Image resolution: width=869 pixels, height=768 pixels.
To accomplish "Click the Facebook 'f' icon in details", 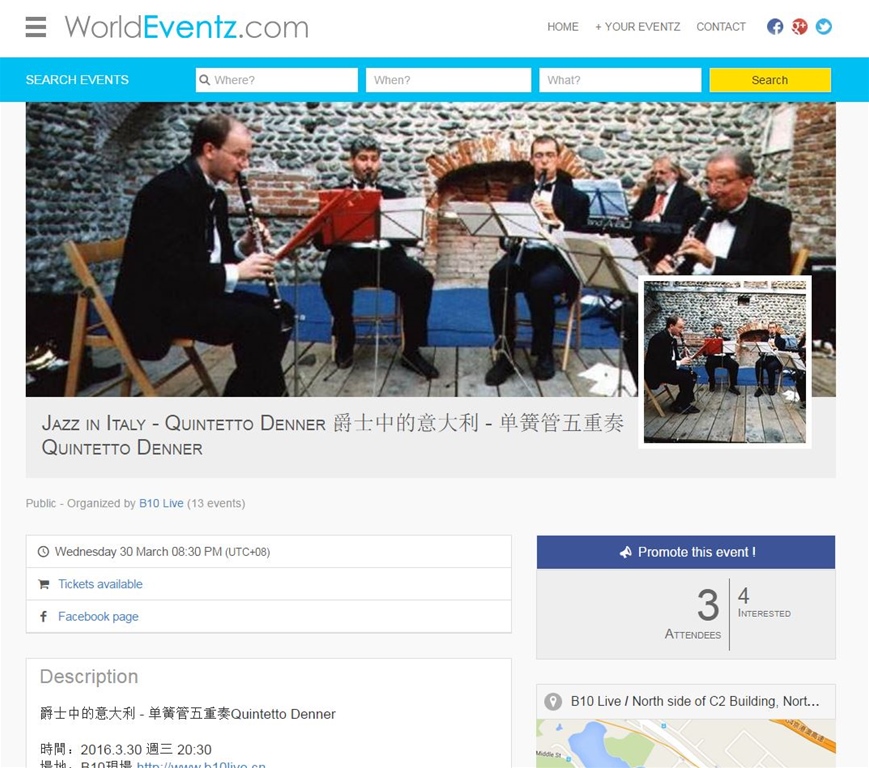I will (x=43, y=616).
